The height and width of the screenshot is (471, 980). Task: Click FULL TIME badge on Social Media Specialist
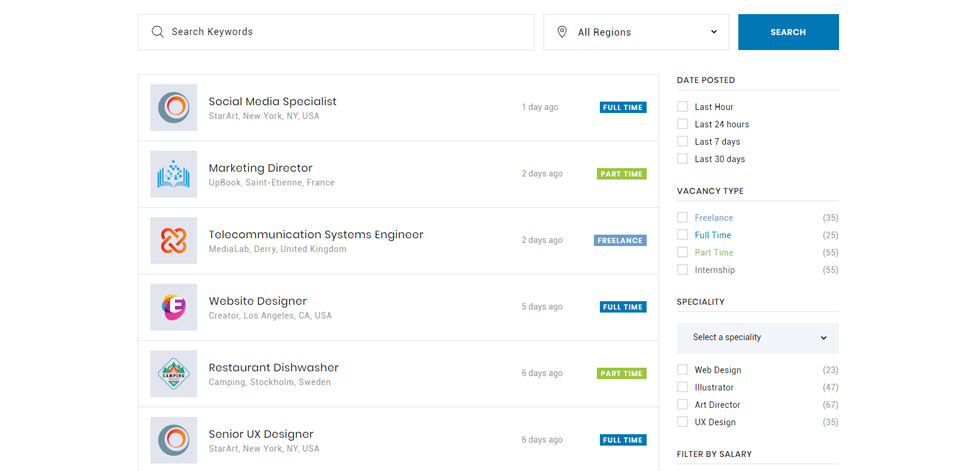click(x=623, y=107)
